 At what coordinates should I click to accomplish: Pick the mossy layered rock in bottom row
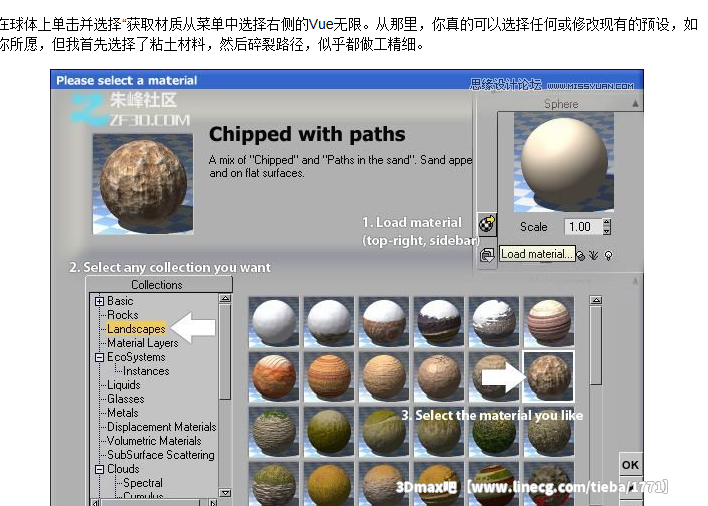click(274, 484)
